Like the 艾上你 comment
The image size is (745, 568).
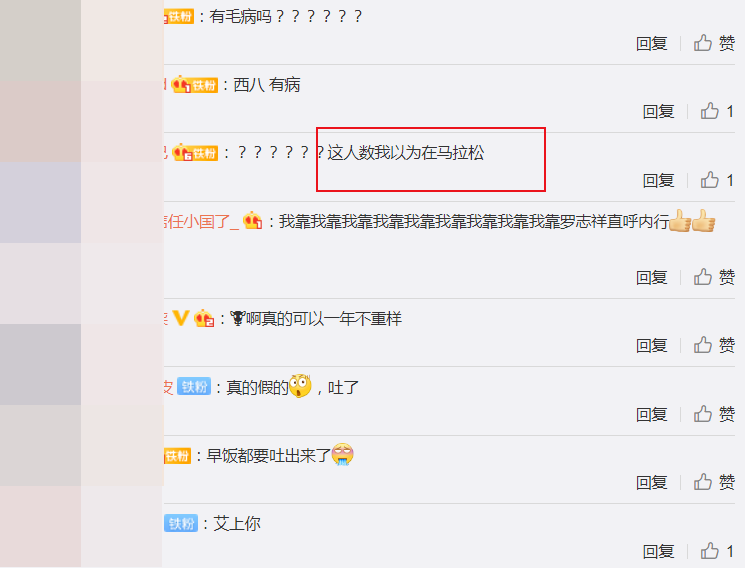pyautogui.click(x=717, y=551)
